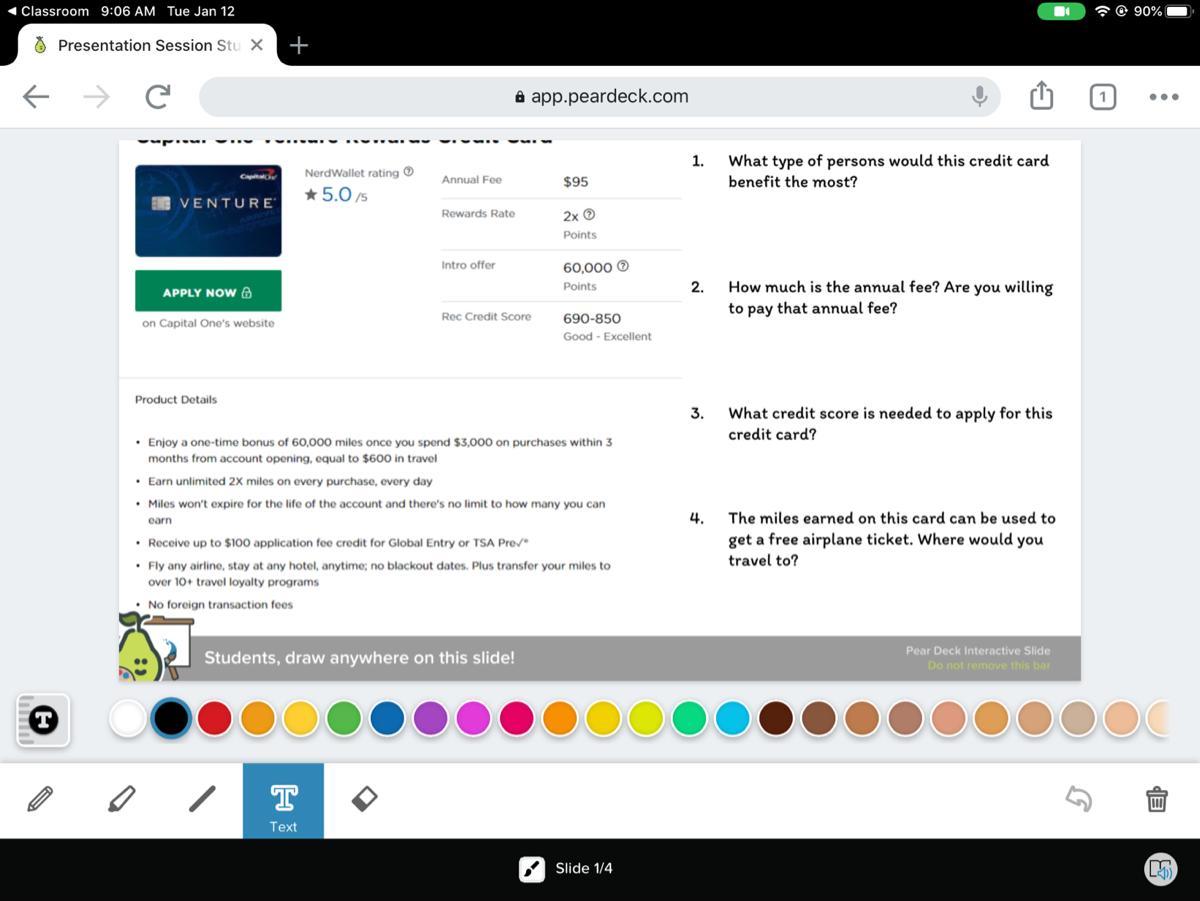The height and width of the screenshot is (901, 1200).
Task: Pick the grass green swatch before blue
Action: click(344, 719)
